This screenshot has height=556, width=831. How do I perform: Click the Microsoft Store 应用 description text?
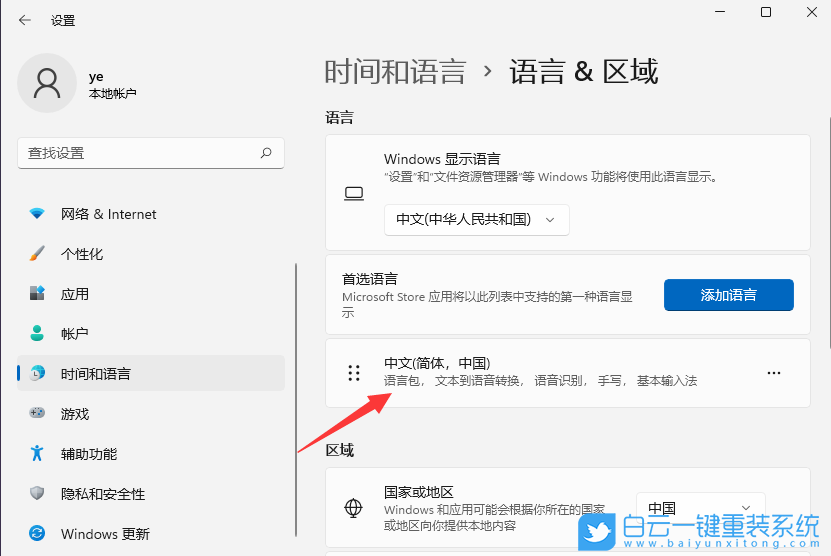[x=487, y=304]
